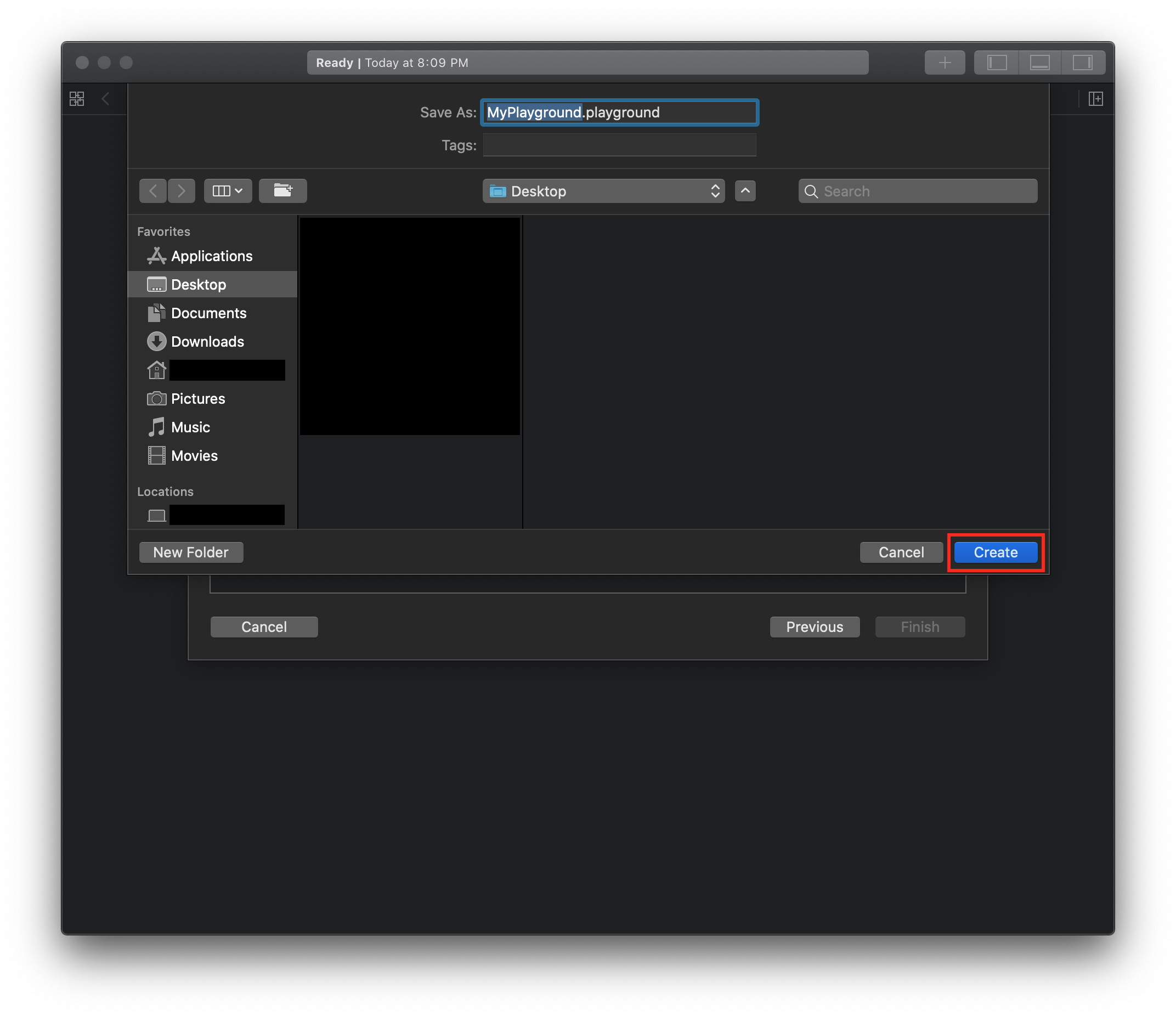This screenshot has height=1016, width=1176.
Task: Focus the Search field
Action: coord(926,191)
